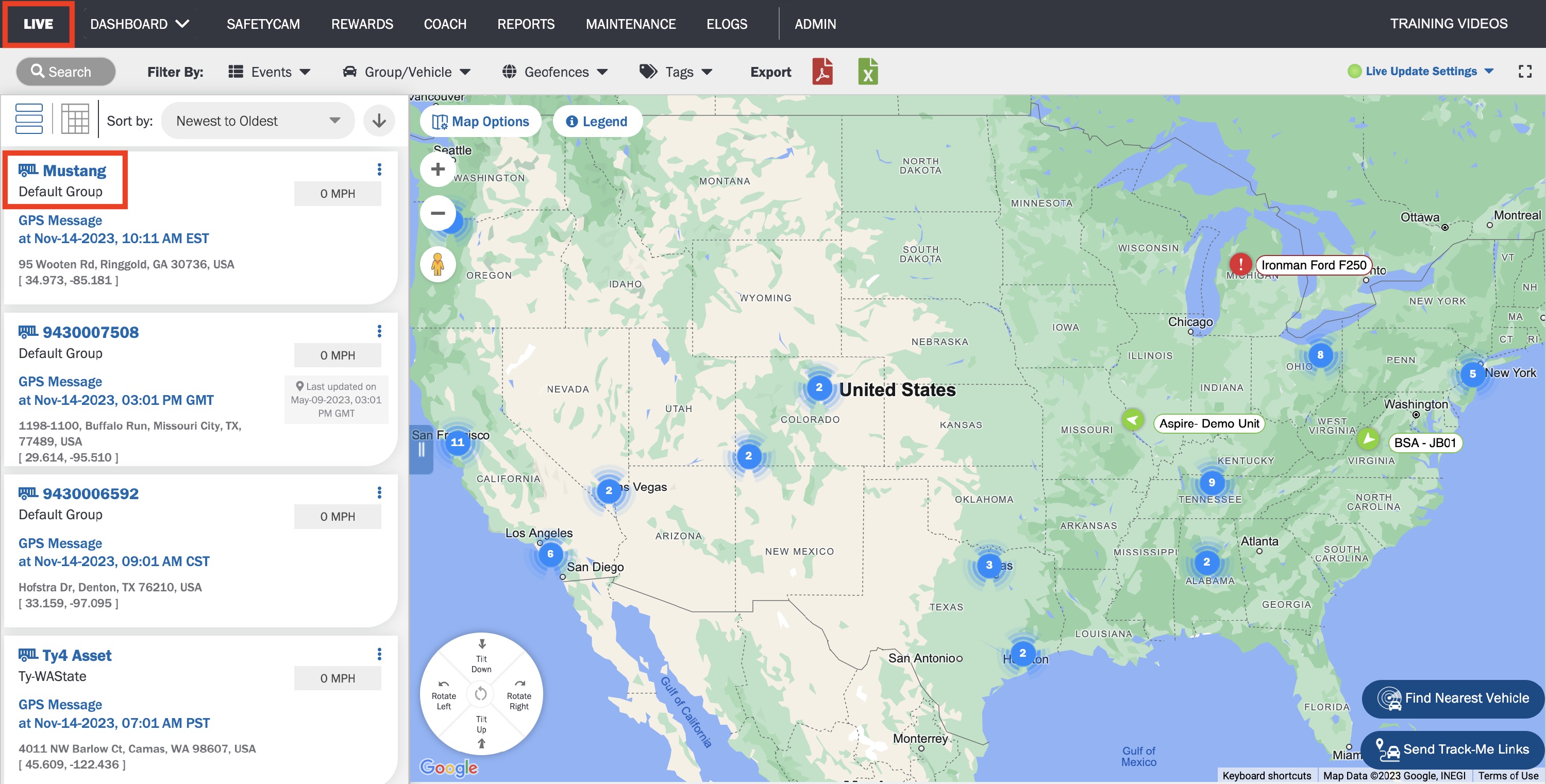The width and height of the screenshot is (1546, 784).
Task: Open the ELOGS section
Action: pyautogui.click(x=727, y=24)
